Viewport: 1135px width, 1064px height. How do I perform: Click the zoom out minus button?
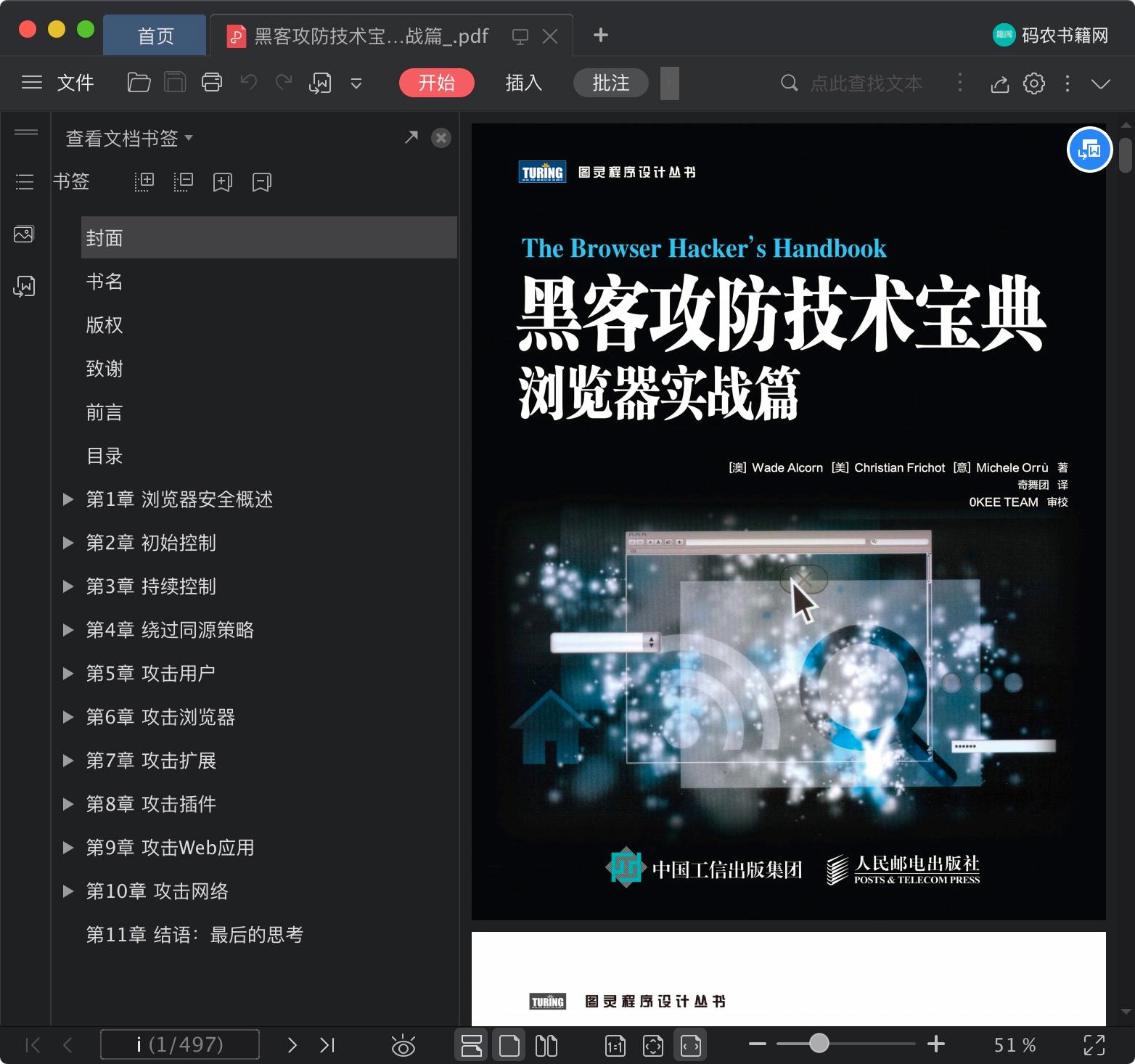758,1044
